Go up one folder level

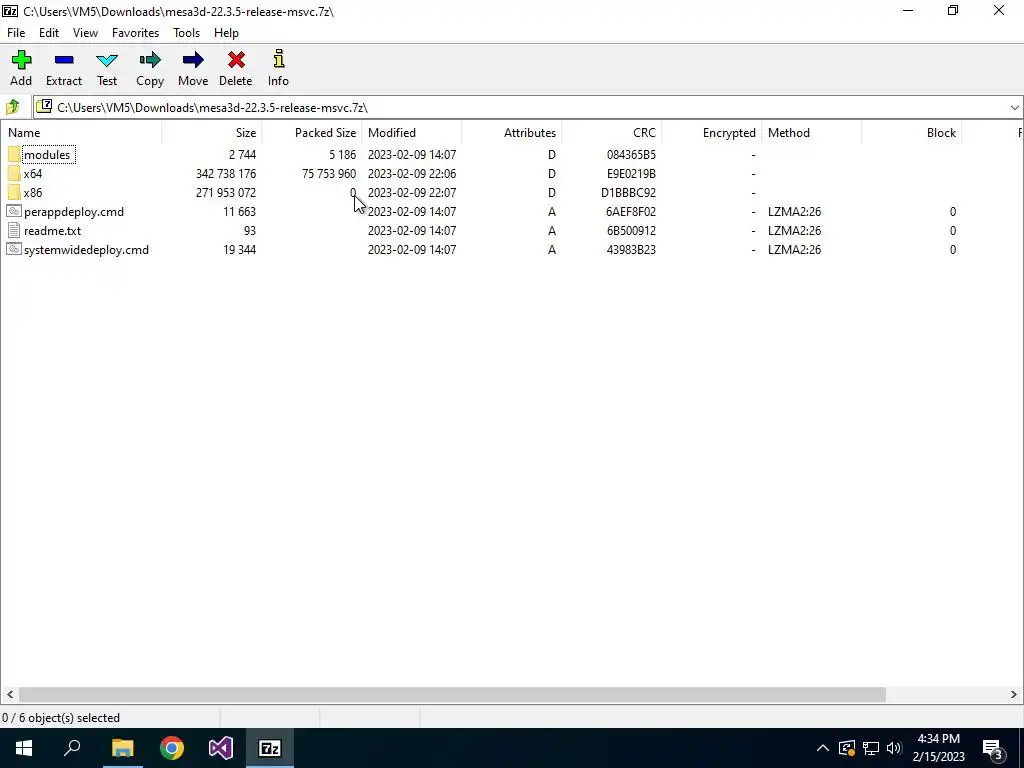pyautogui.click(x=12, y=107)
